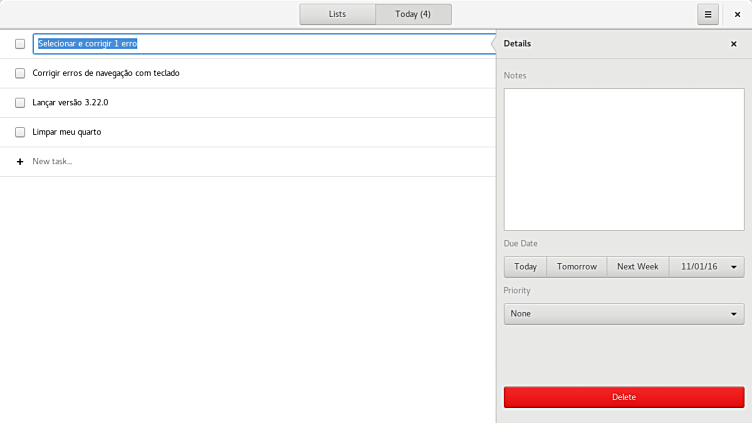Expand the Priority dropdown set to None
The width and height of the screenshot is (752, 423).
click(624, 314)
